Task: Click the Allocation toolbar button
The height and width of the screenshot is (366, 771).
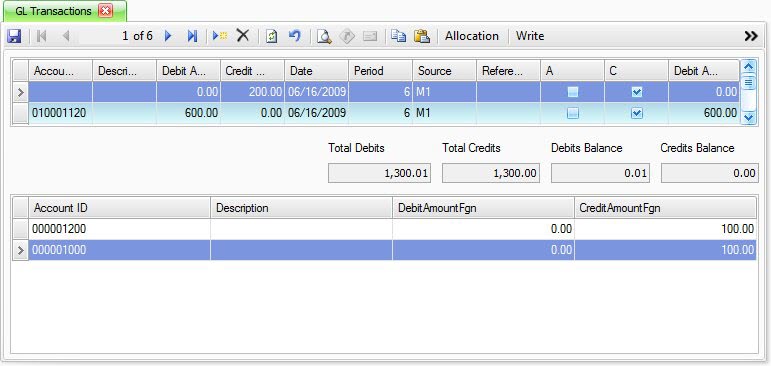Action: coord(472,36)
